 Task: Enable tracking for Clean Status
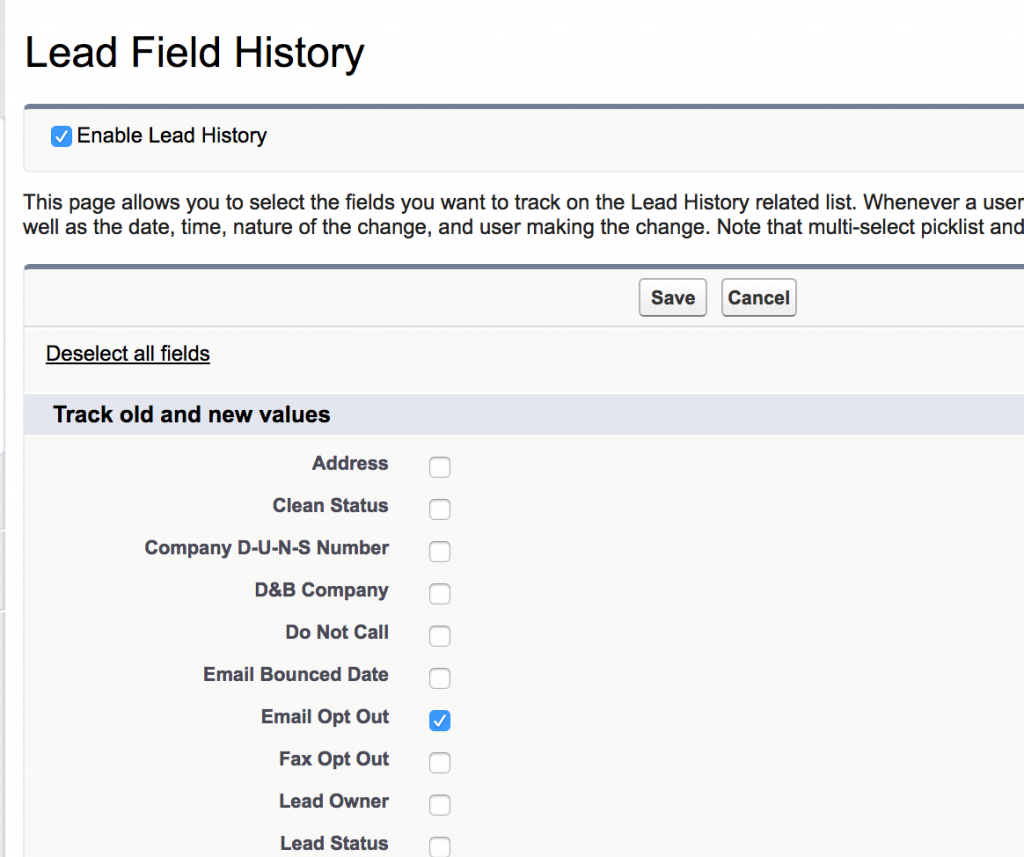click(440, 509)
